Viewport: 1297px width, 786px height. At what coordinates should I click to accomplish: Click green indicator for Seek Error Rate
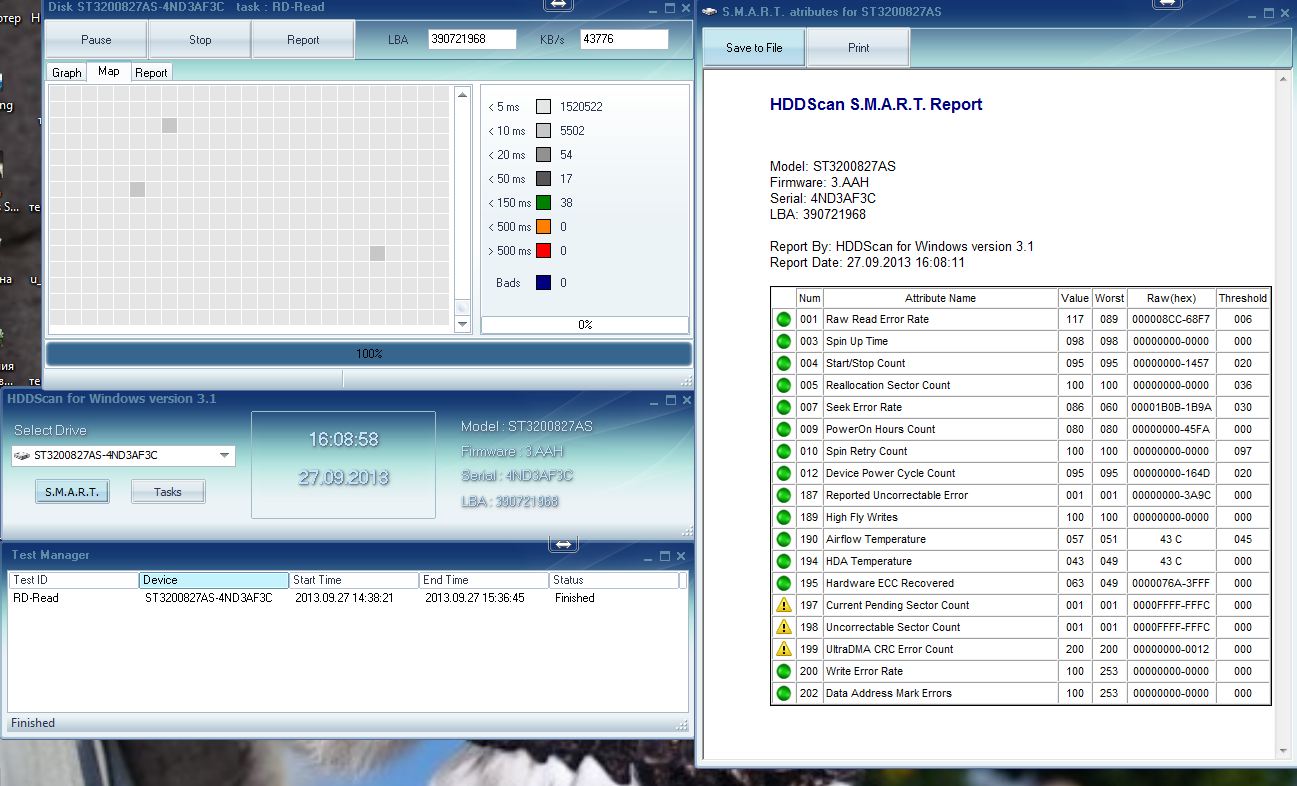784,408
